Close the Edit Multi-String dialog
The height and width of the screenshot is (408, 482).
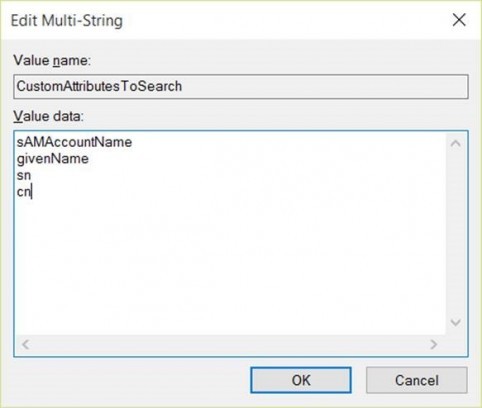tap(459, 20)
